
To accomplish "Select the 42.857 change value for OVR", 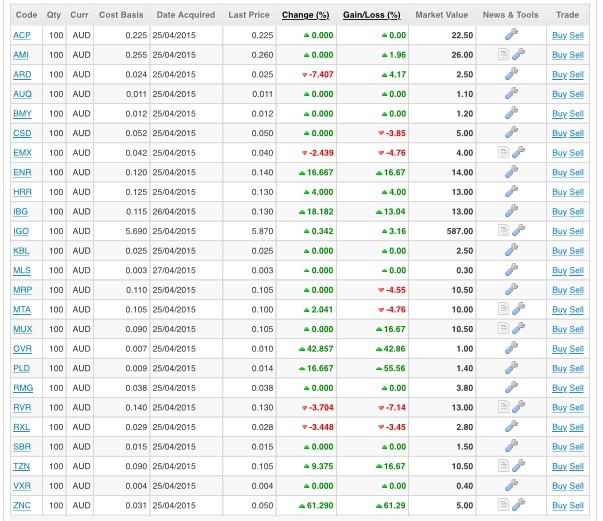I will (x=320, y=349).
